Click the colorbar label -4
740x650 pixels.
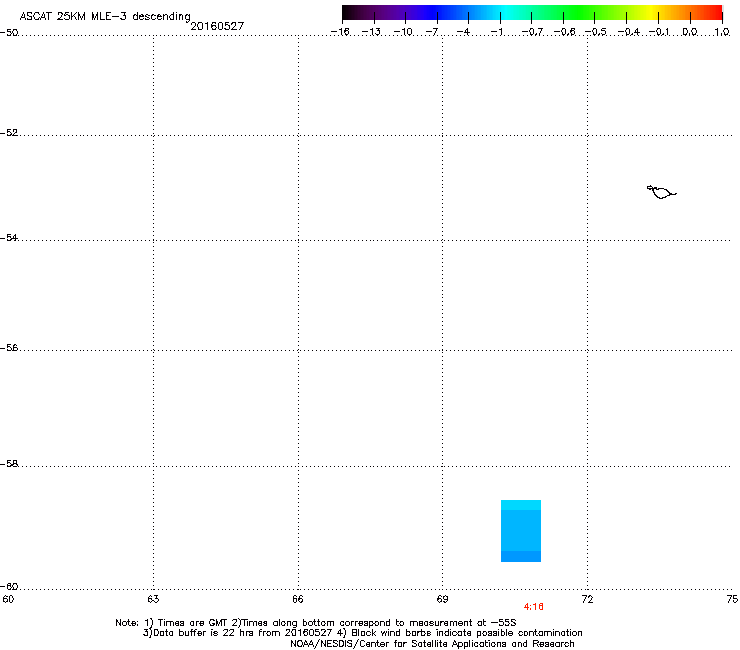[x=463, y=32]
